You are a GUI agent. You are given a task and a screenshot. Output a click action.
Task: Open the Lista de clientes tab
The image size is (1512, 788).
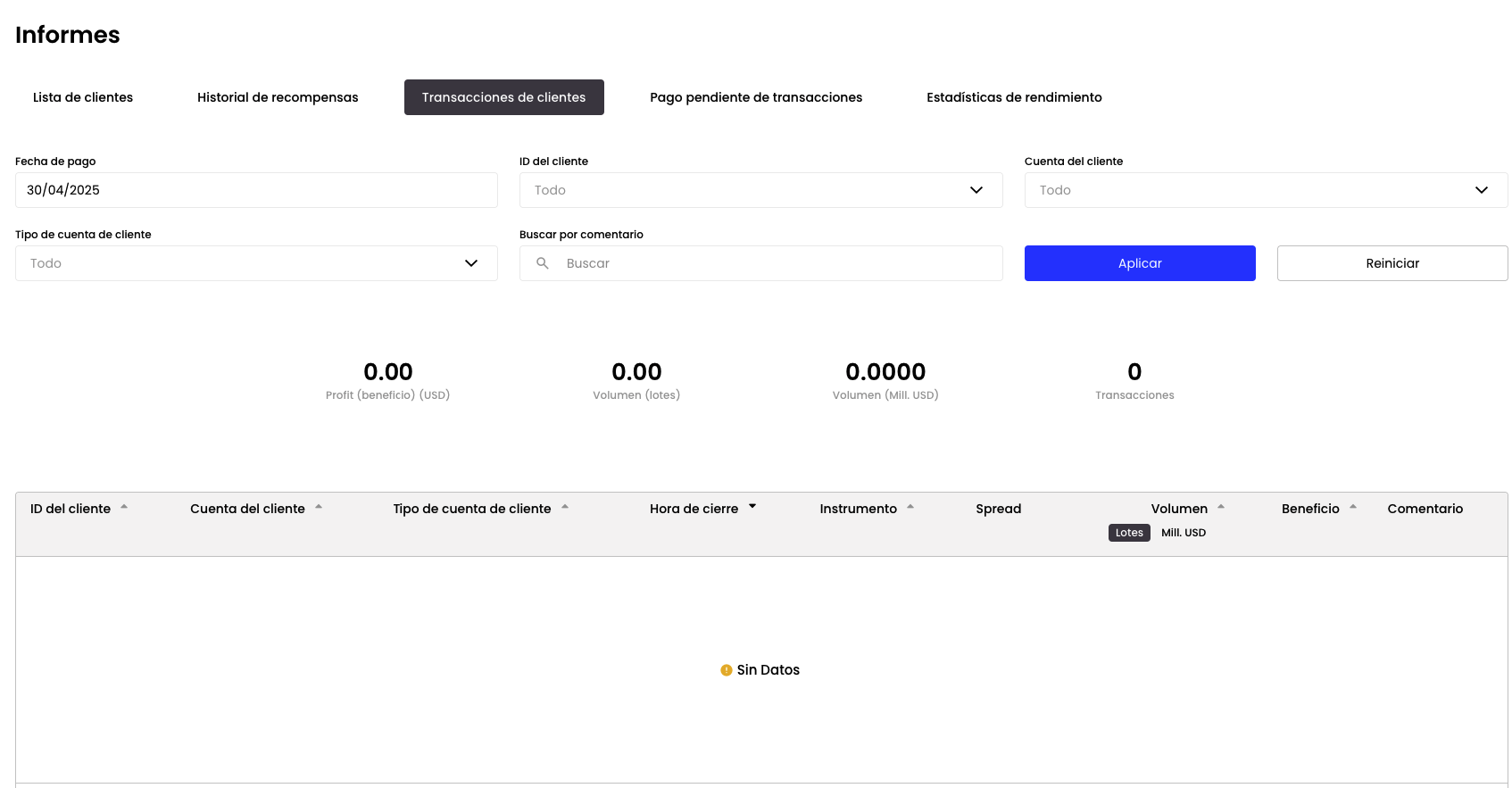(x=83, y=97)
